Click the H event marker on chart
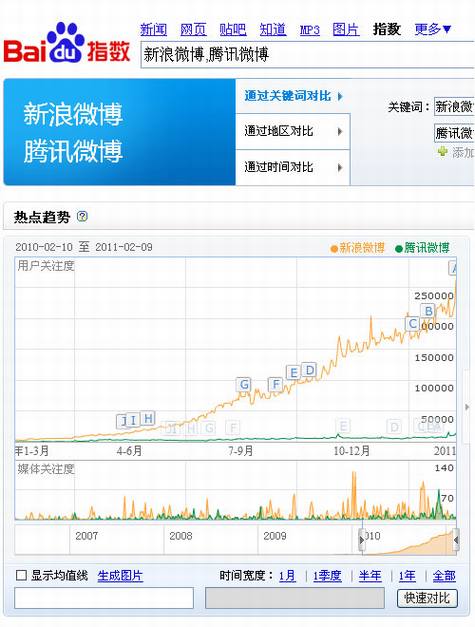The width and height of the screenshot is (475, 627). tap(148, 418)
